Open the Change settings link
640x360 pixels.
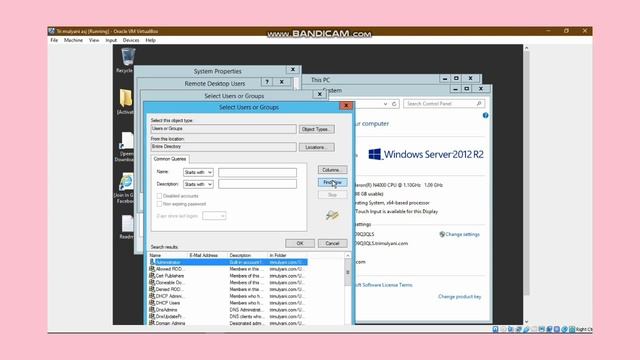462,234
